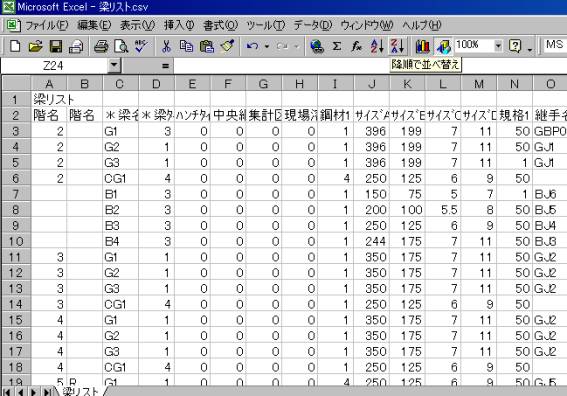The image size is (567, 396).
Task: Run the spelling check icon
Action: [141, 46]
